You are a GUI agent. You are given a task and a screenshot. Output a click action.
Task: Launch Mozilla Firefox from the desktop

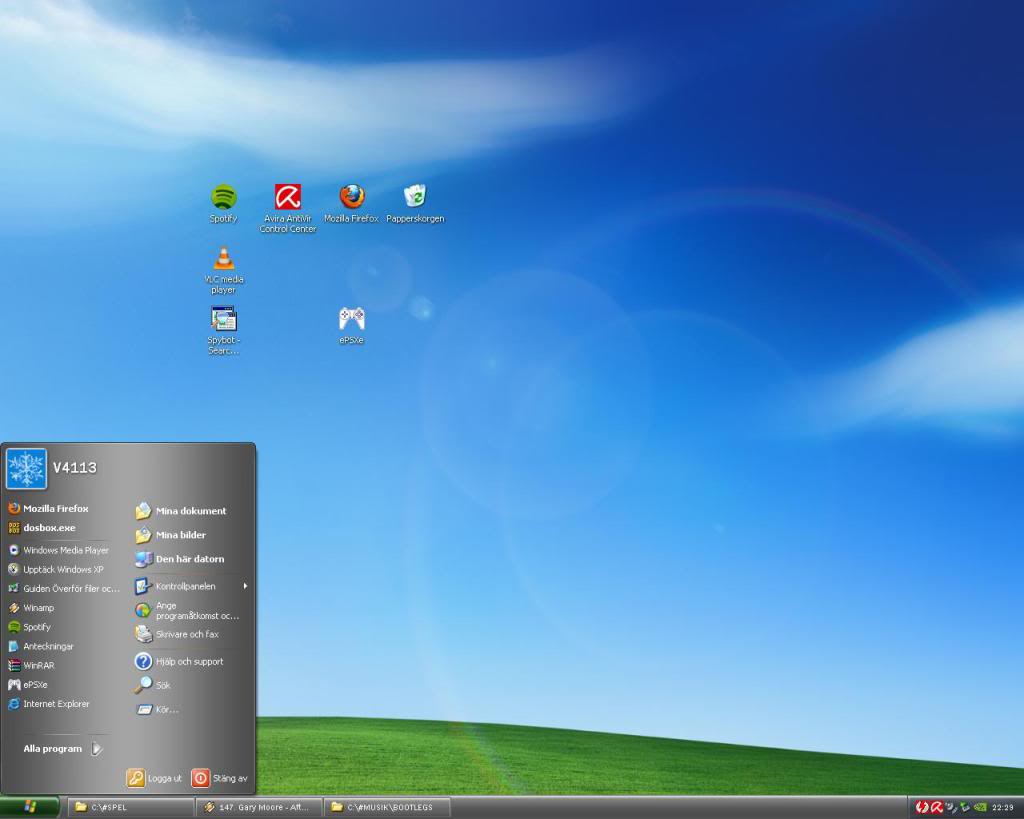(352, 197)
